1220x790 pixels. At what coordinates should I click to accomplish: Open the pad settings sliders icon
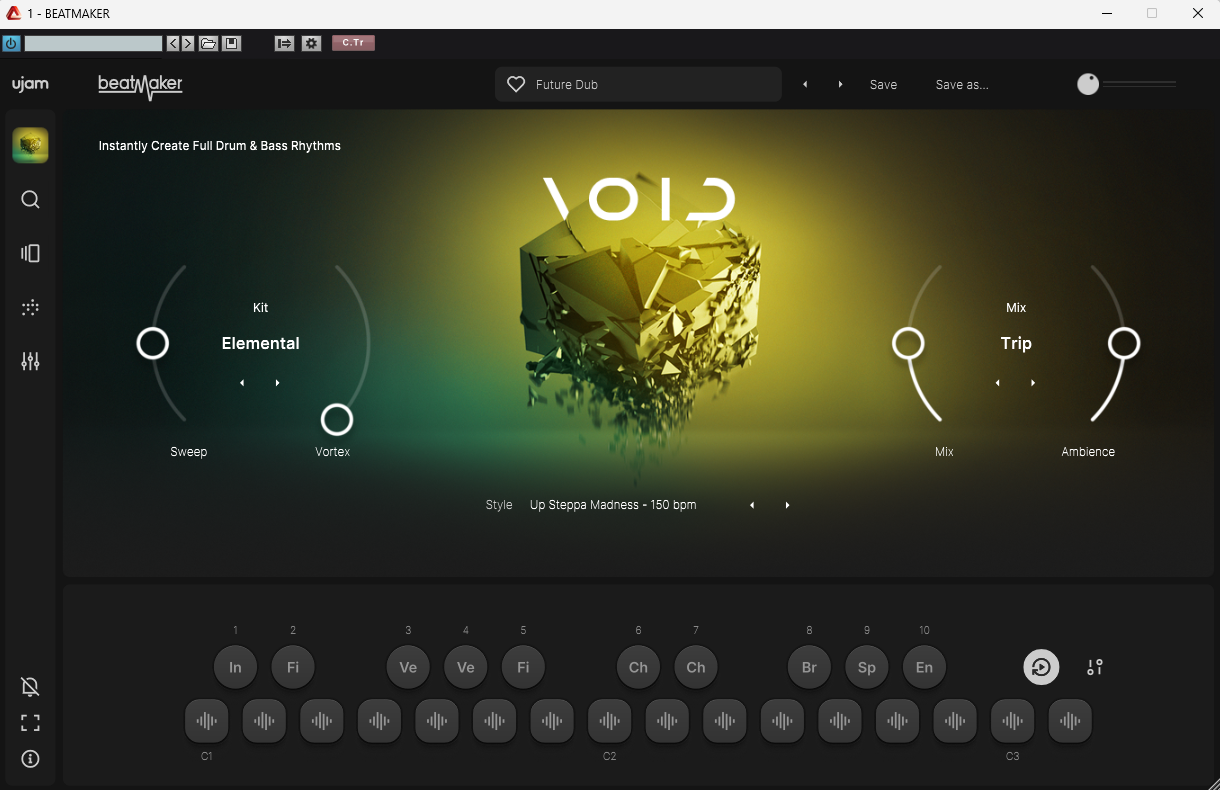[x=1095, y=667]
